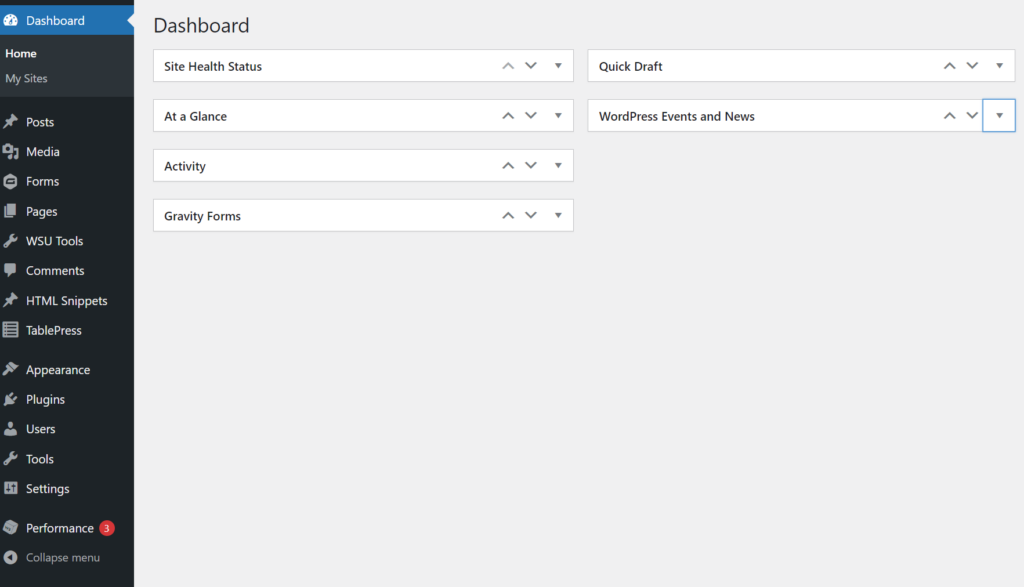Viewport: 1024px width, 587px height.
Task: Open Posts using the pin icon
Action: pos(14,121)
